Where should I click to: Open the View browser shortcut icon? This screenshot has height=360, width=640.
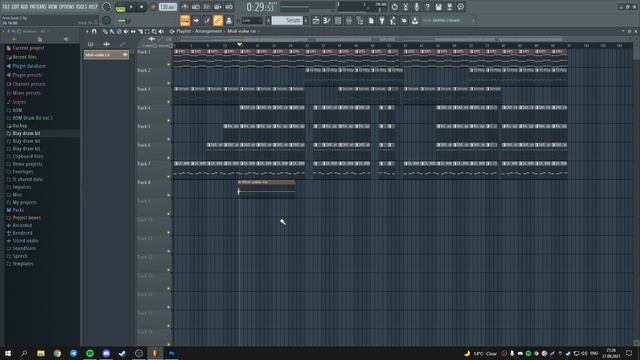tap(360, 20)
